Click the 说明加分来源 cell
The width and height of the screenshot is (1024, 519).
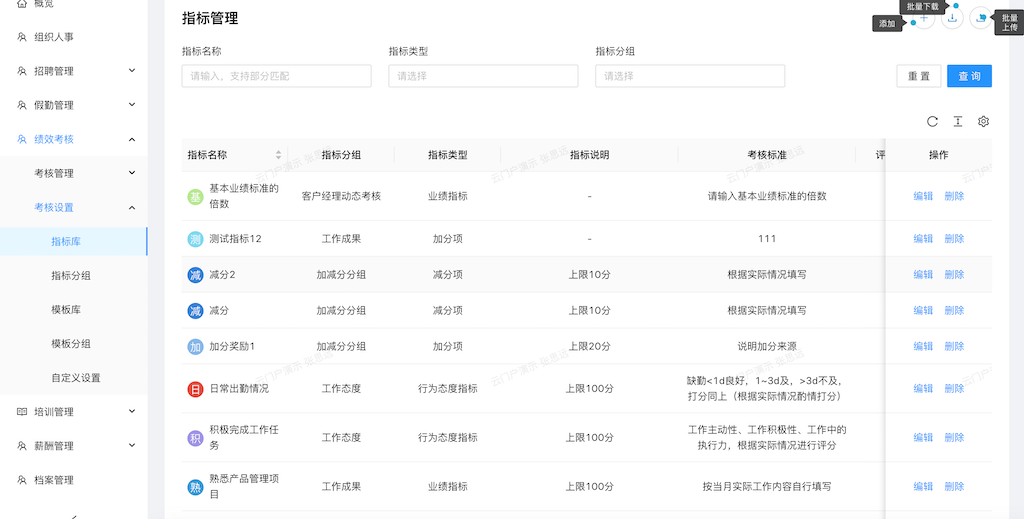click(x=767, y=347)
